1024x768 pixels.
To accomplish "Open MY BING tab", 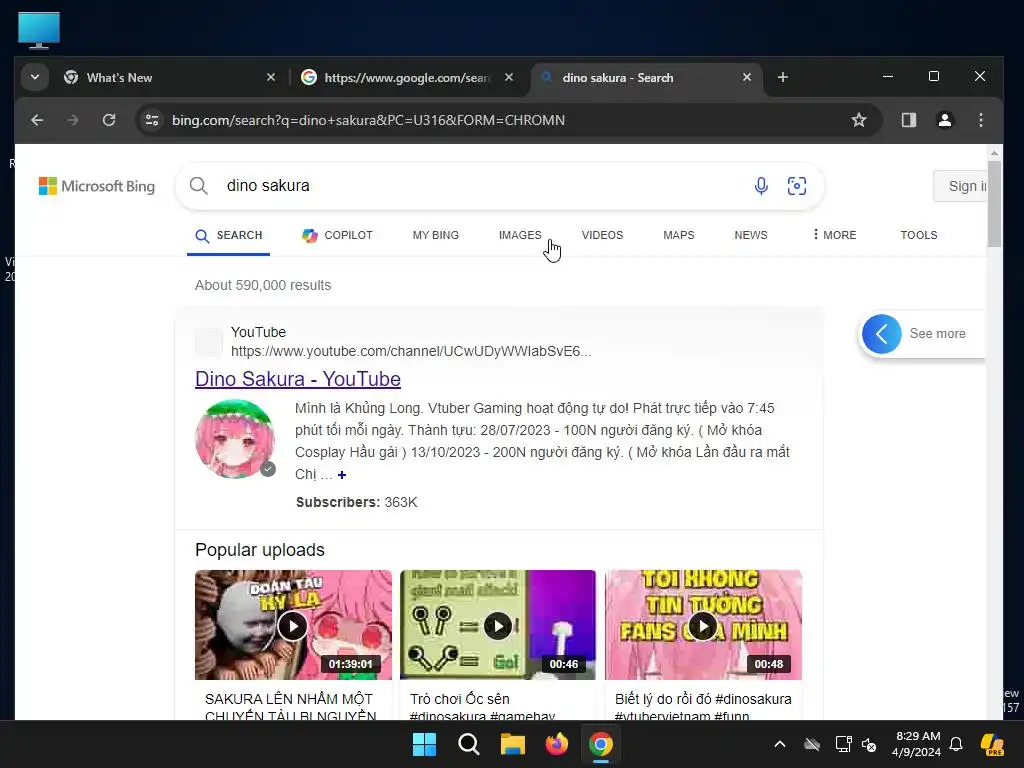I will coord(436,235).
